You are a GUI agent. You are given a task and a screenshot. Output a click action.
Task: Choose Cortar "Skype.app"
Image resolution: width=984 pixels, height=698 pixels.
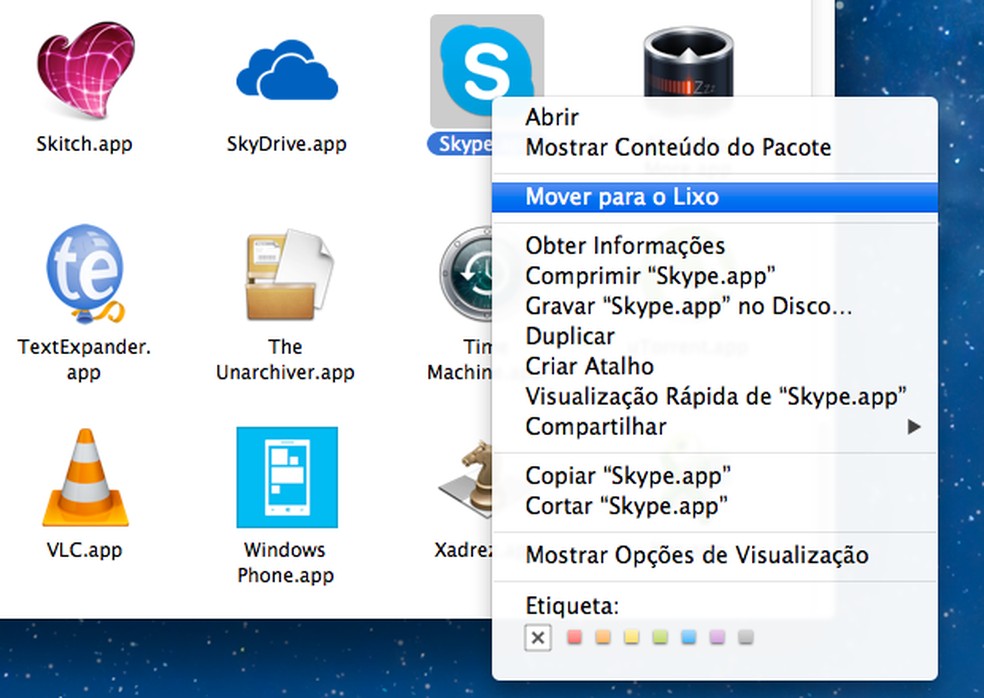(715, 505)
